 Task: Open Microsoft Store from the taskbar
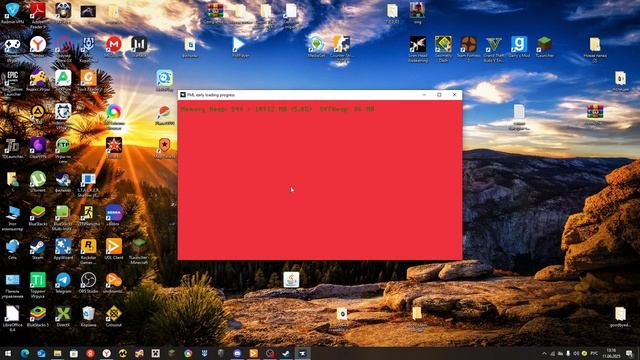73,353
